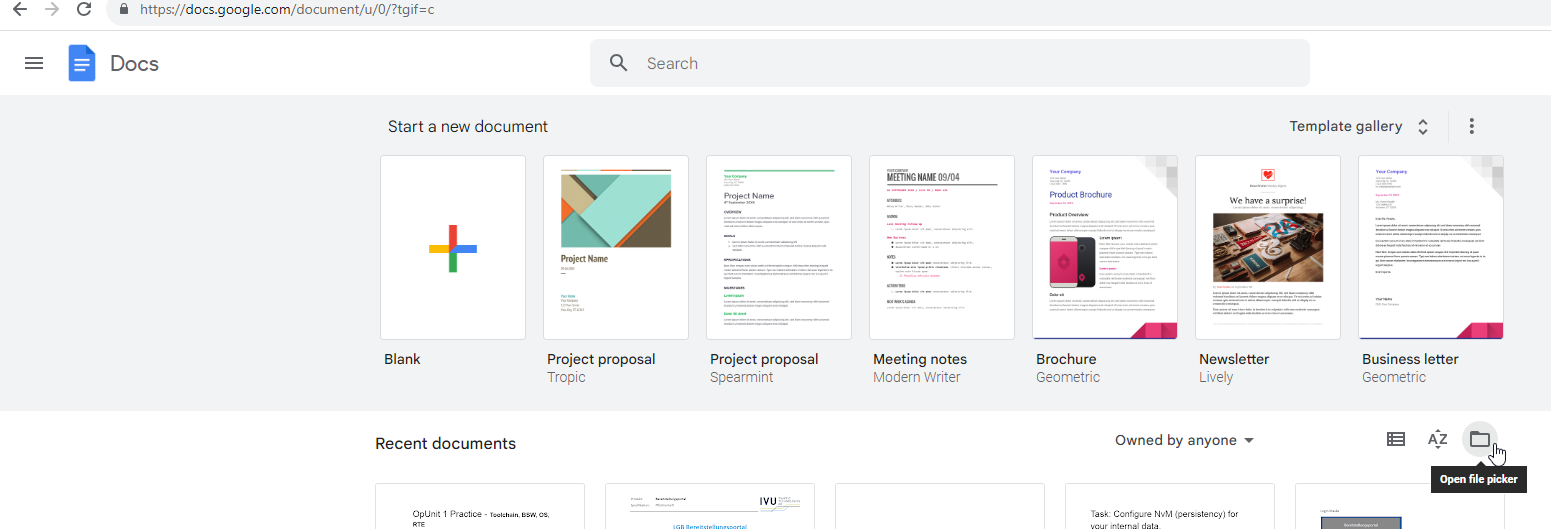Switch to list view layout
The width and height of the screenshot is (1551, 529).
click(x=1396, y=439)
